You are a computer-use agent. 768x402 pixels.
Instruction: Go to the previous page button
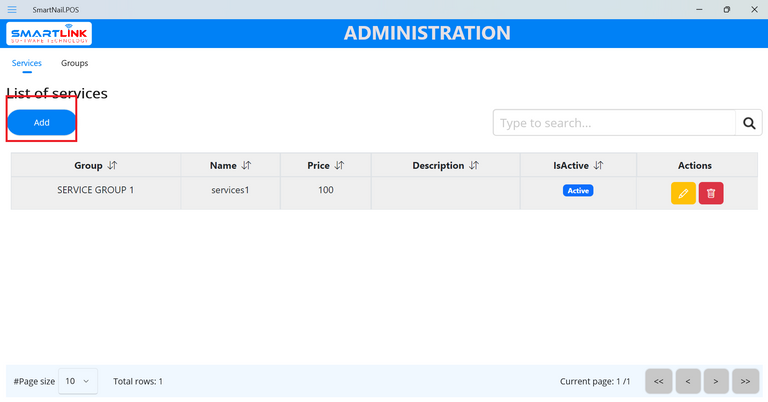[x=687, y=381]
